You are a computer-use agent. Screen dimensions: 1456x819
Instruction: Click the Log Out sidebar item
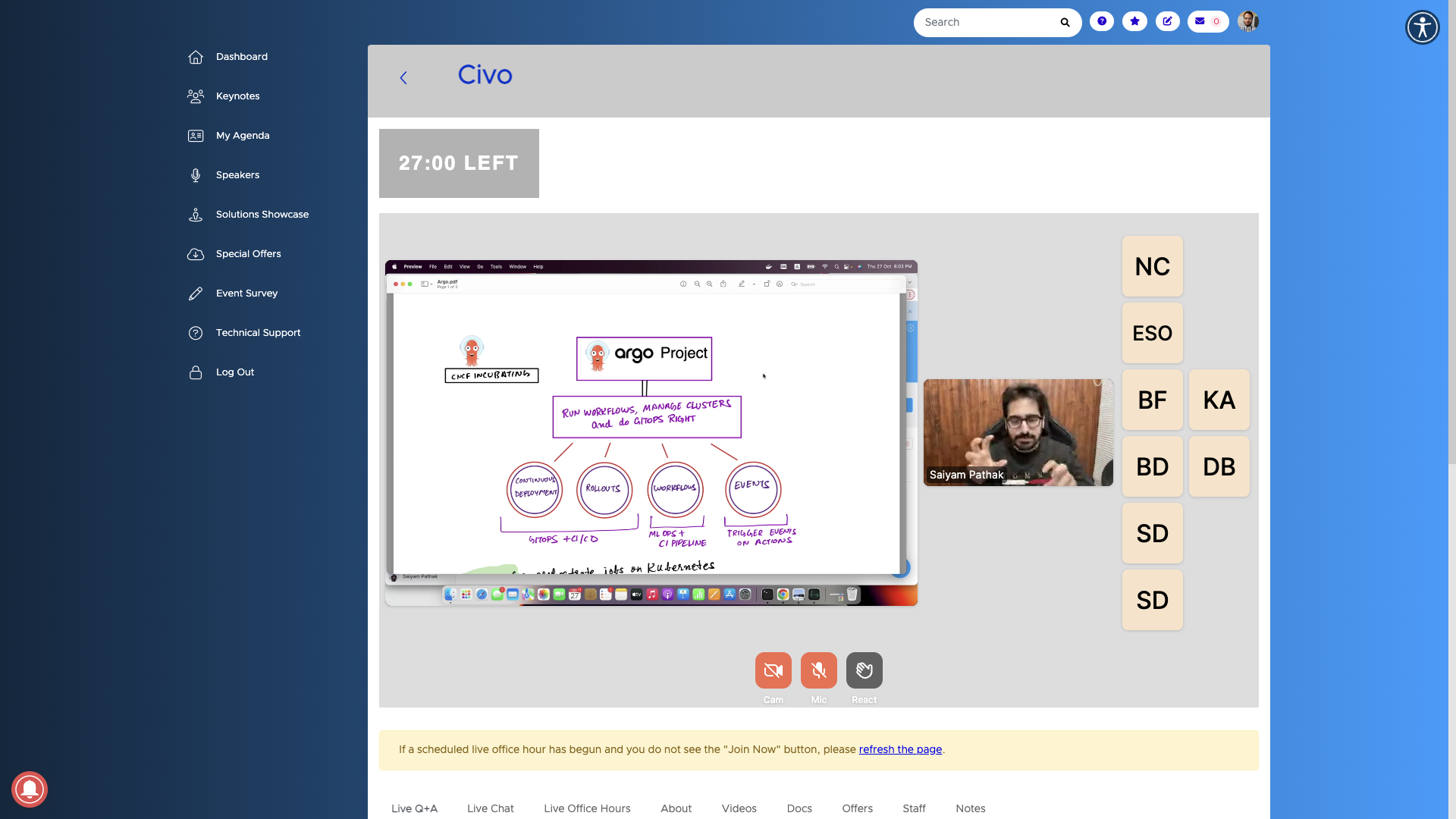pos(235,372)
